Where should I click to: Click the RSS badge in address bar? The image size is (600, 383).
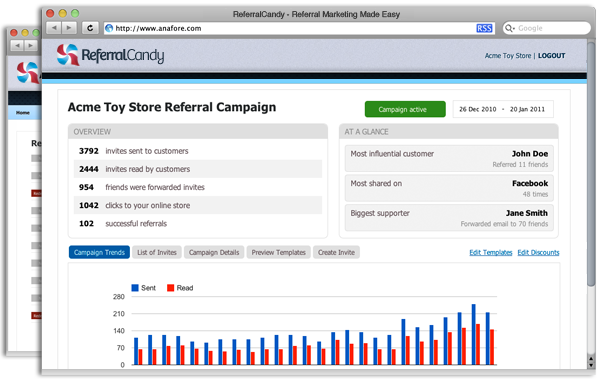tap(484, 28)
